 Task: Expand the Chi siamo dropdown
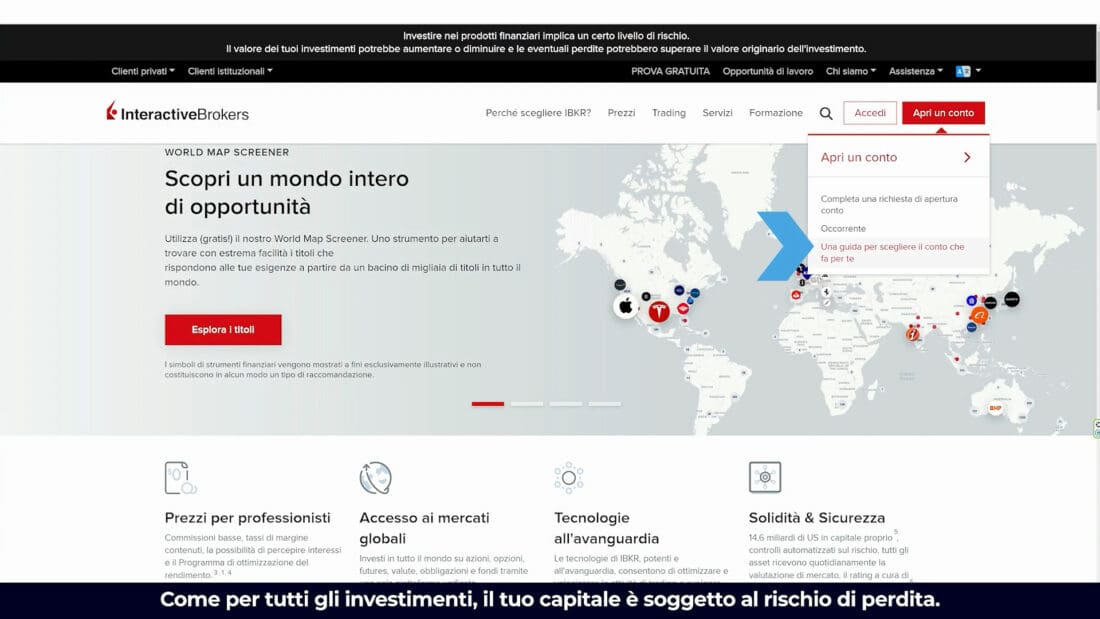coord(850,71)
